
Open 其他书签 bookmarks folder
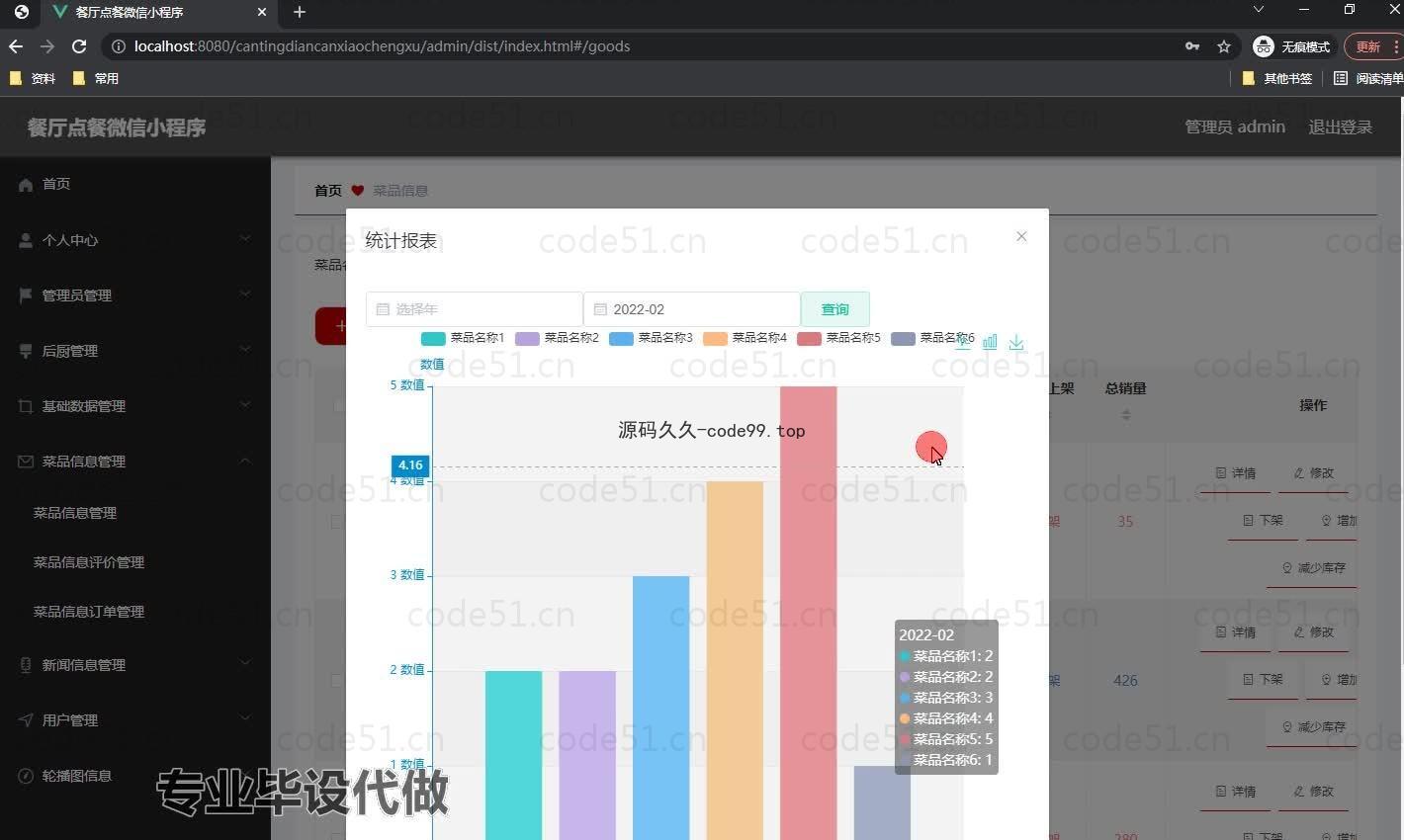click(1277, 78)
